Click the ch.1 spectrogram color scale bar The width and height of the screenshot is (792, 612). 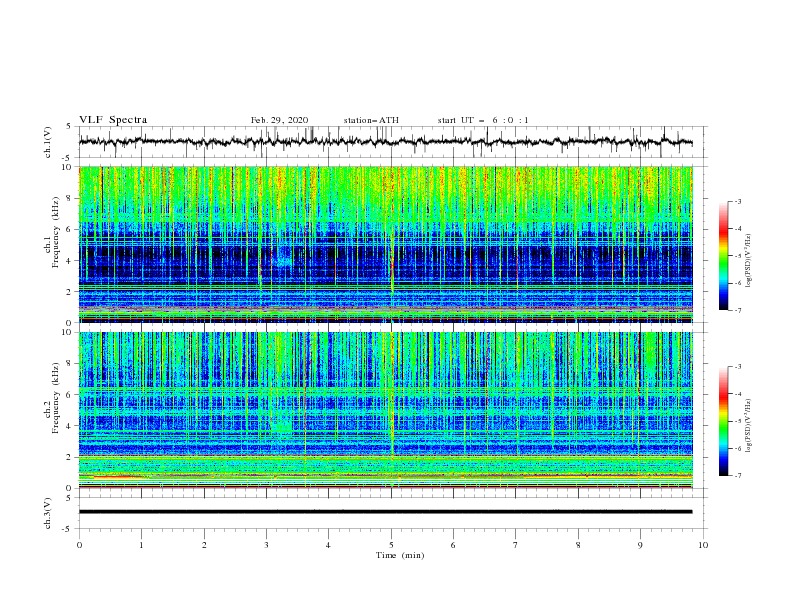(x=724, y=255)
